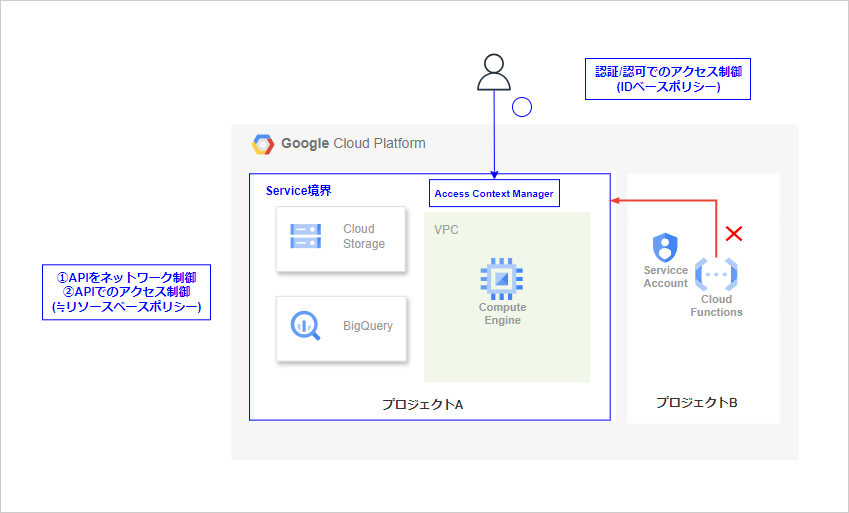
Task: Click the 'VPC' label
Action: pos(446,230)
